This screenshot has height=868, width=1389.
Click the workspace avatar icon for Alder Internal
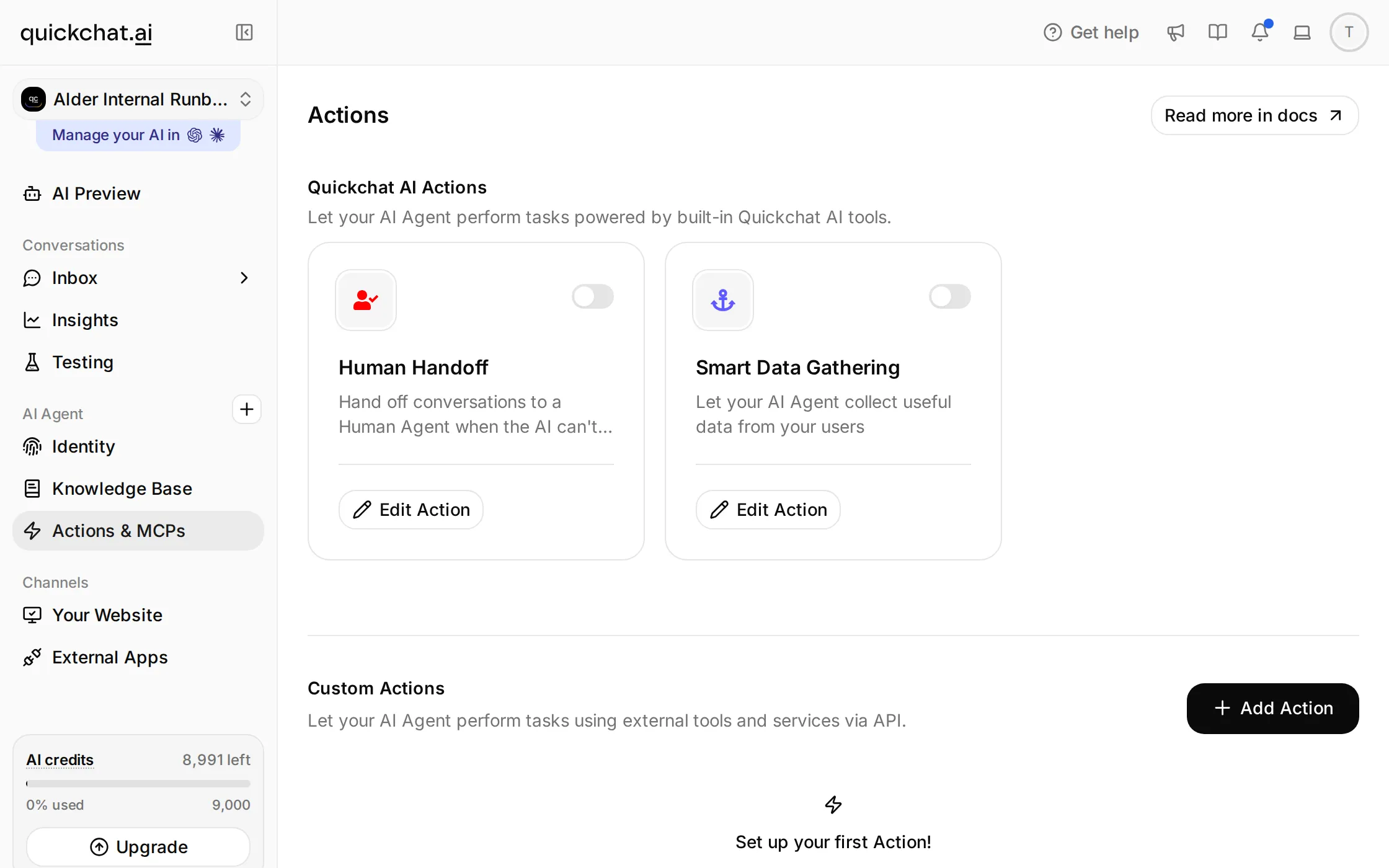point(33,99)
